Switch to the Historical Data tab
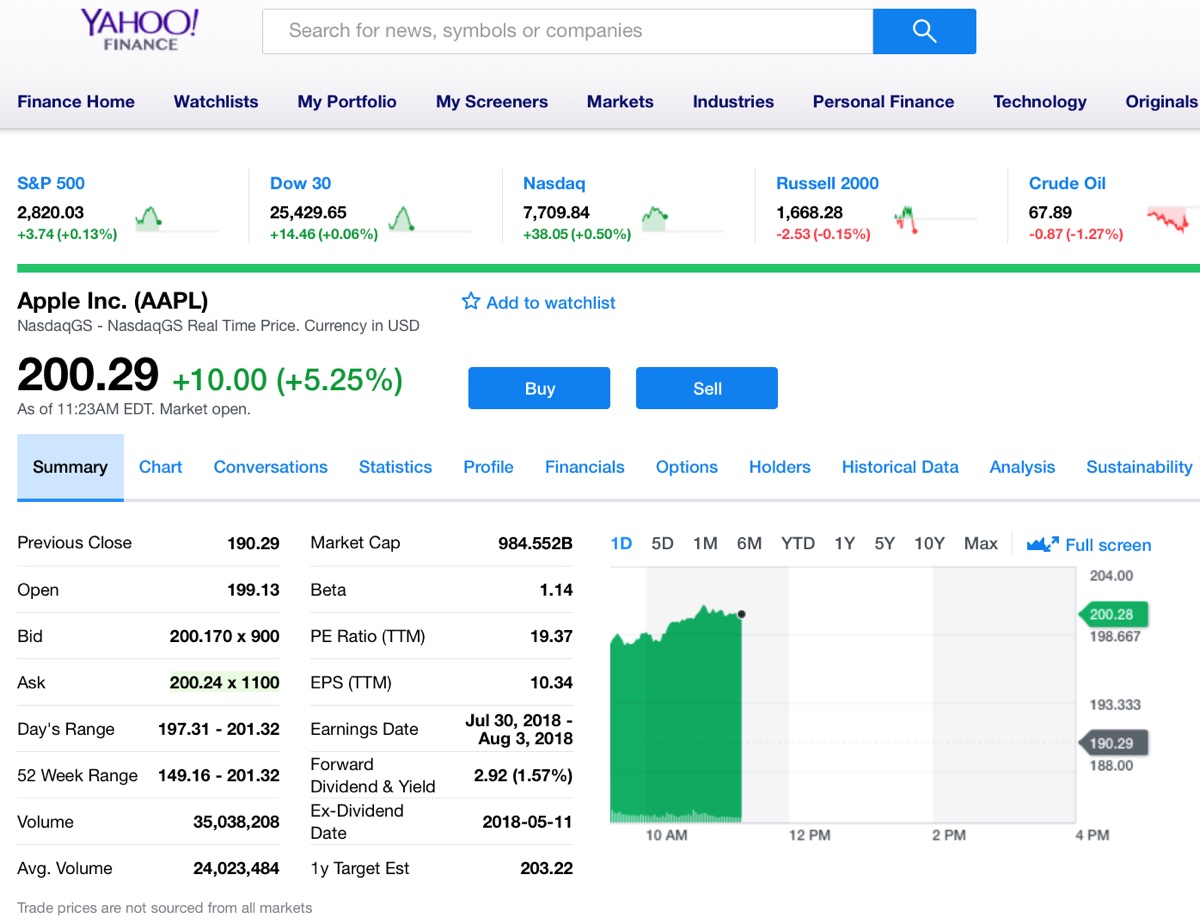The image size is (1200, 924). click(x=900, y=467)
